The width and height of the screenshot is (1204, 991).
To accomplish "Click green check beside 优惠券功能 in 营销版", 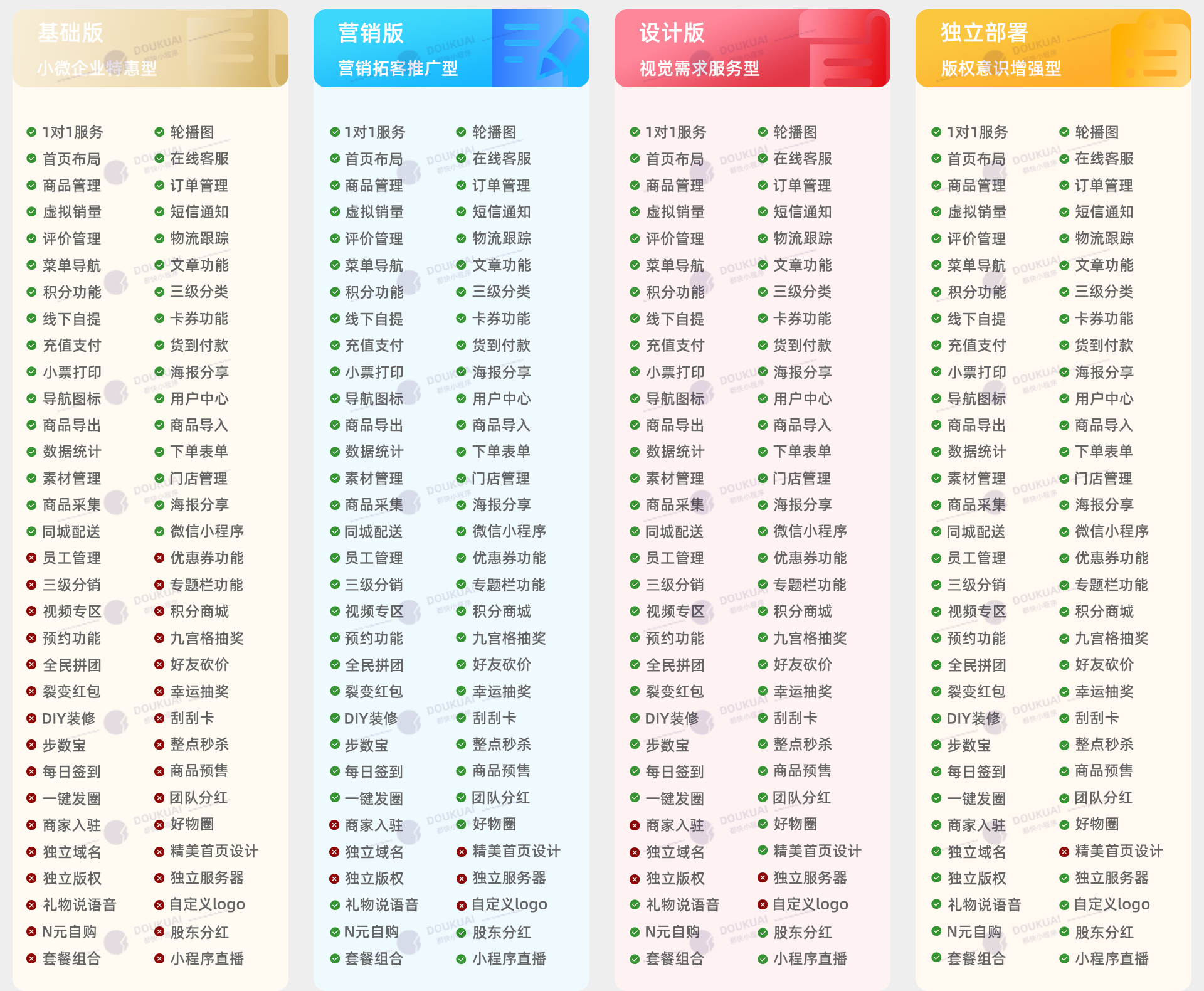I will [x=461, y=558].
